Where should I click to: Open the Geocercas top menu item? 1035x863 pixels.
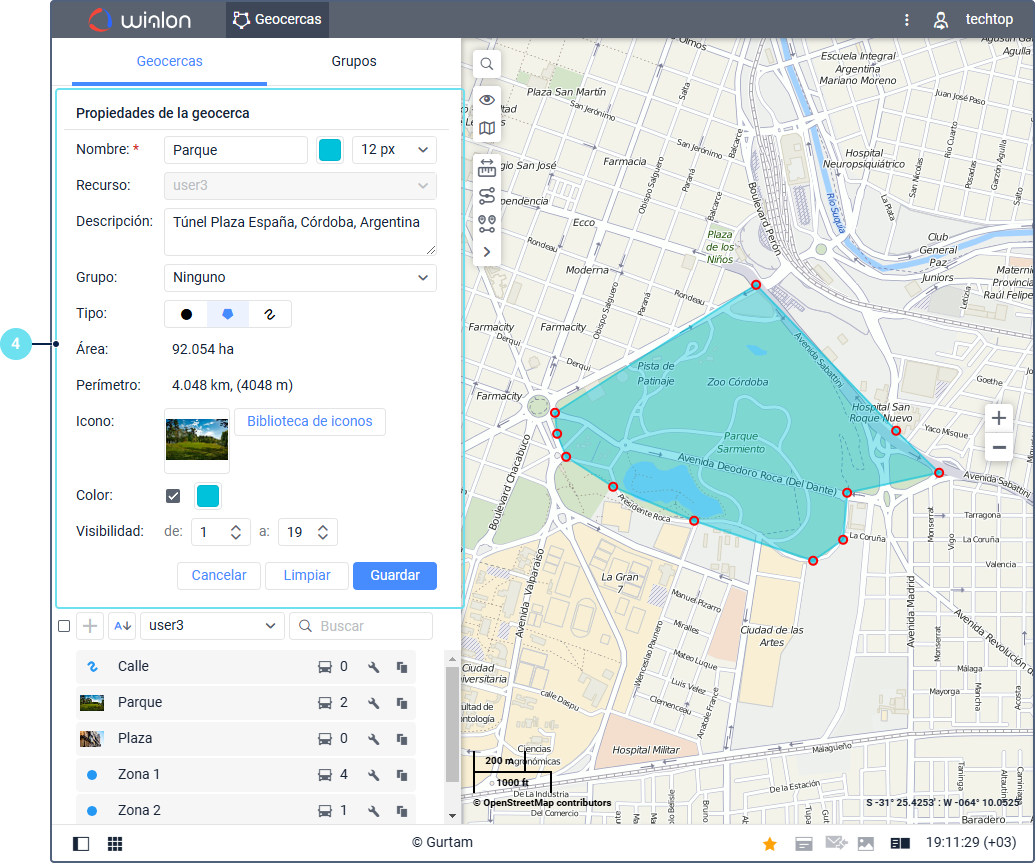tap(277, 19)
